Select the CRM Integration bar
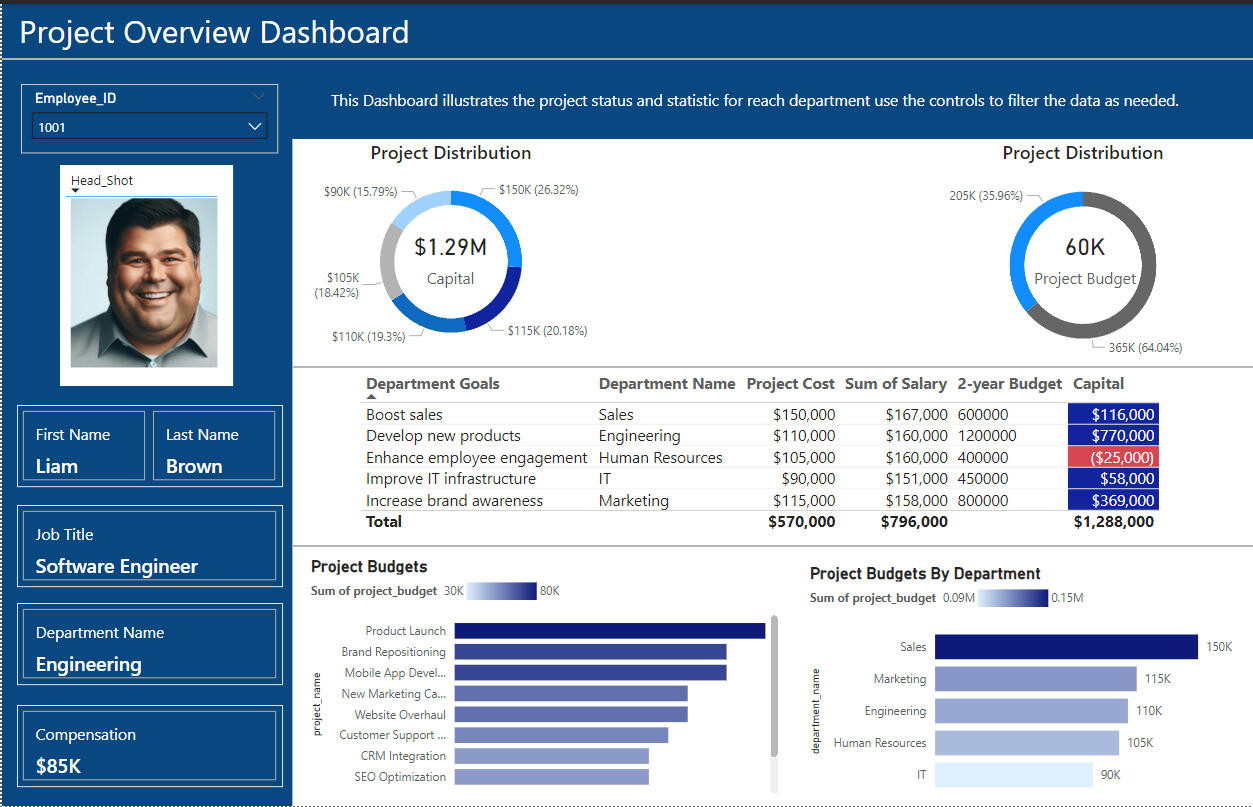This screenshot has height=807, width=1253. point(552,756)
